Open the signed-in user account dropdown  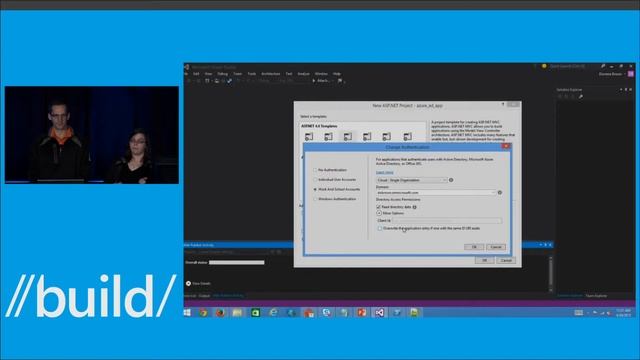pos(611,74)
